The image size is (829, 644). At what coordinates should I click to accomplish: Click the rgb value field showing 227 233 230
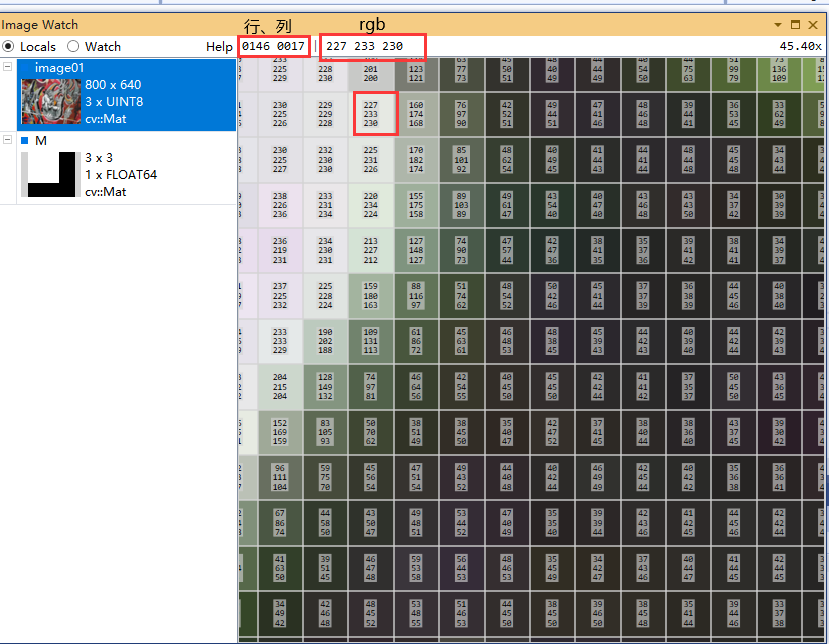point(363,45)
